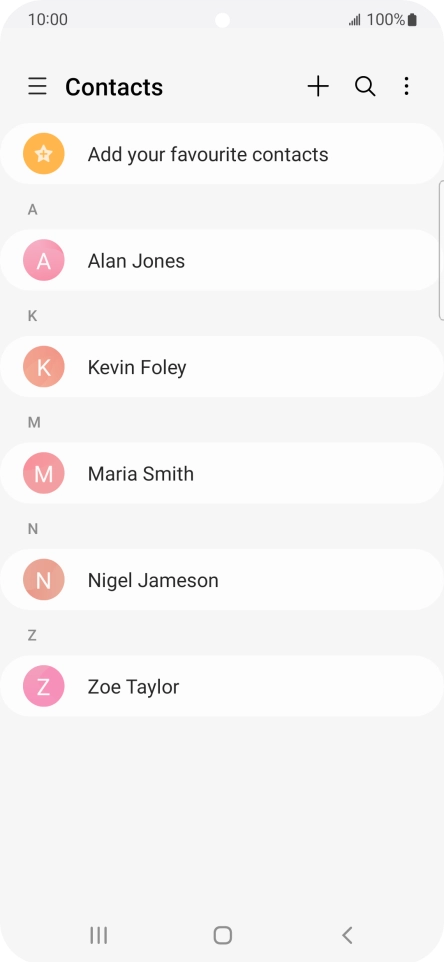Image resolution: width=444 pixels, height=962 pixels.
Task: Open recent apps from navigation bar
Action: coord(98,935)
